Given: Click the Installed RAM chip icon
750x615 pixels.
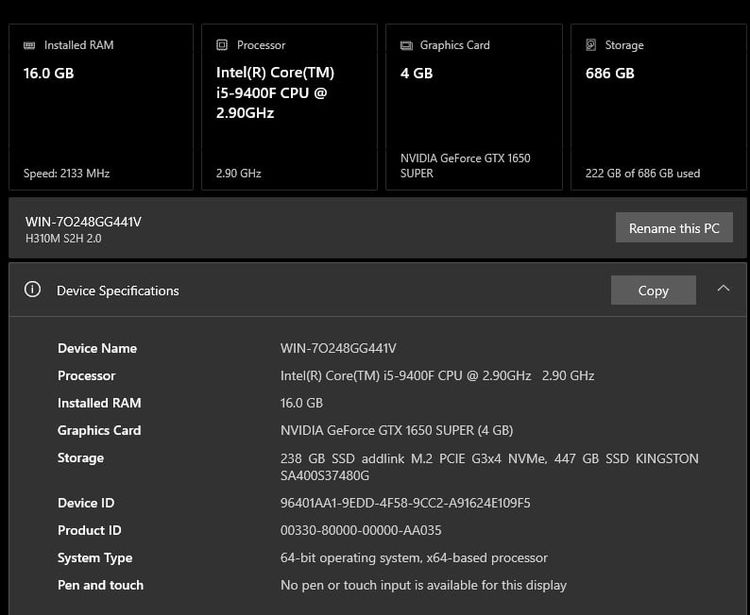Looking at the screenshot, I should pos(29,45).
